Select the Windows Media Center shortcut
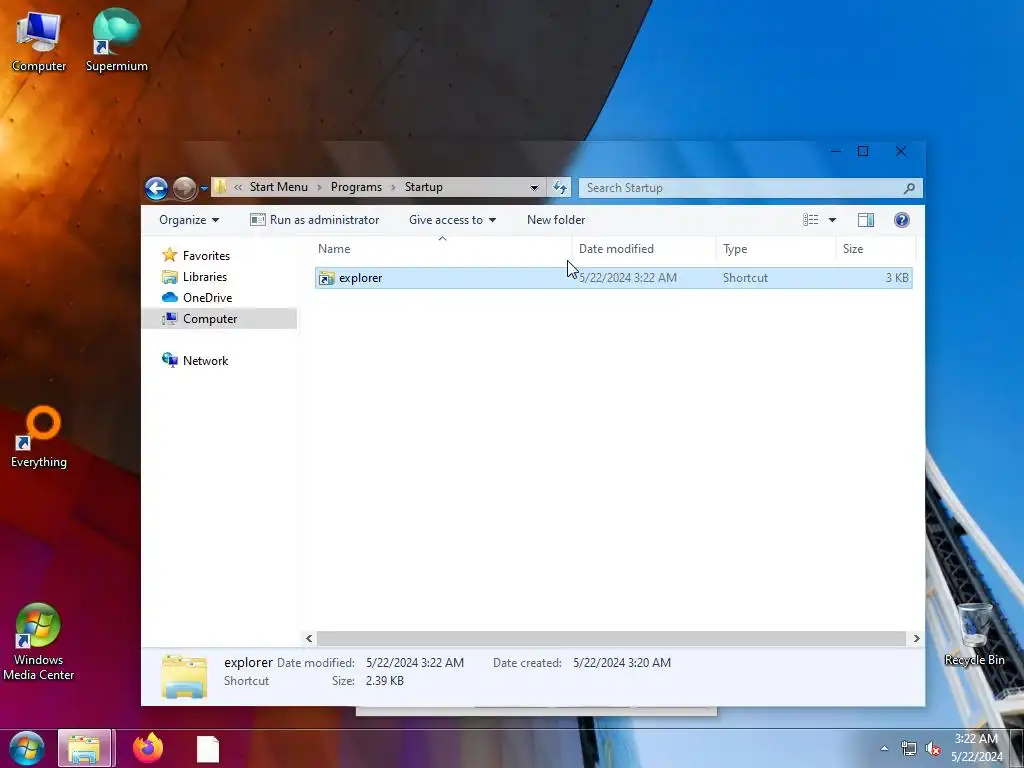The image size is (1024, 768). tap(39, 643)
